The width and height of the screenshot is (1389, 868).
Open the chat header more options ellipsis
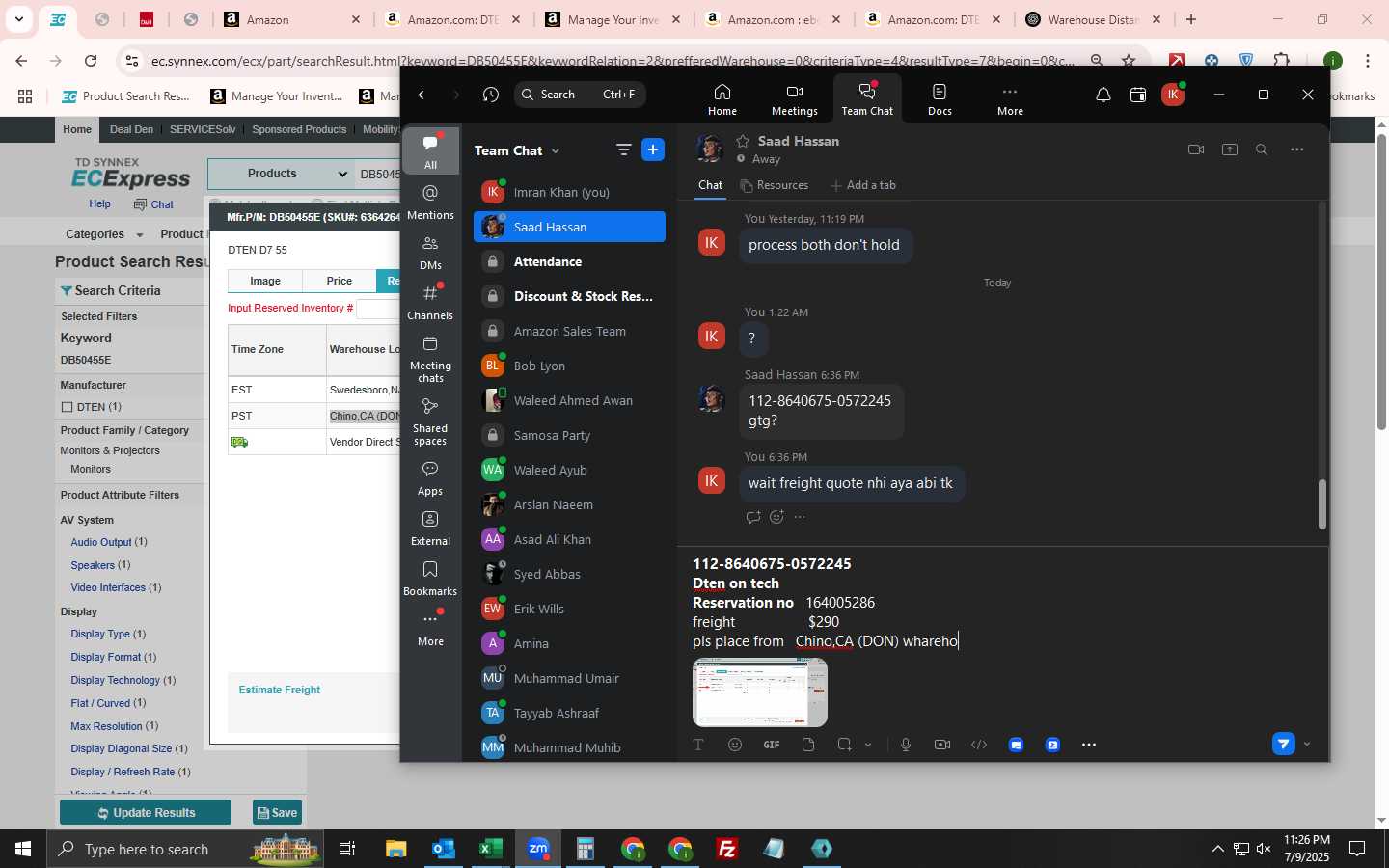[x=1297, y=149]
